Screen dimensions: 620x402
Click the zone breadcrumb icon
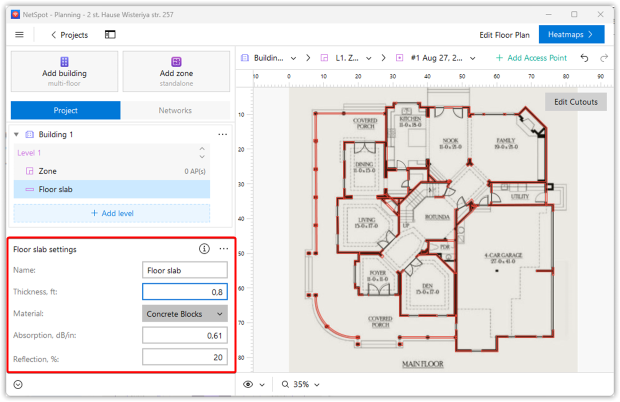(x=324, y=58)
